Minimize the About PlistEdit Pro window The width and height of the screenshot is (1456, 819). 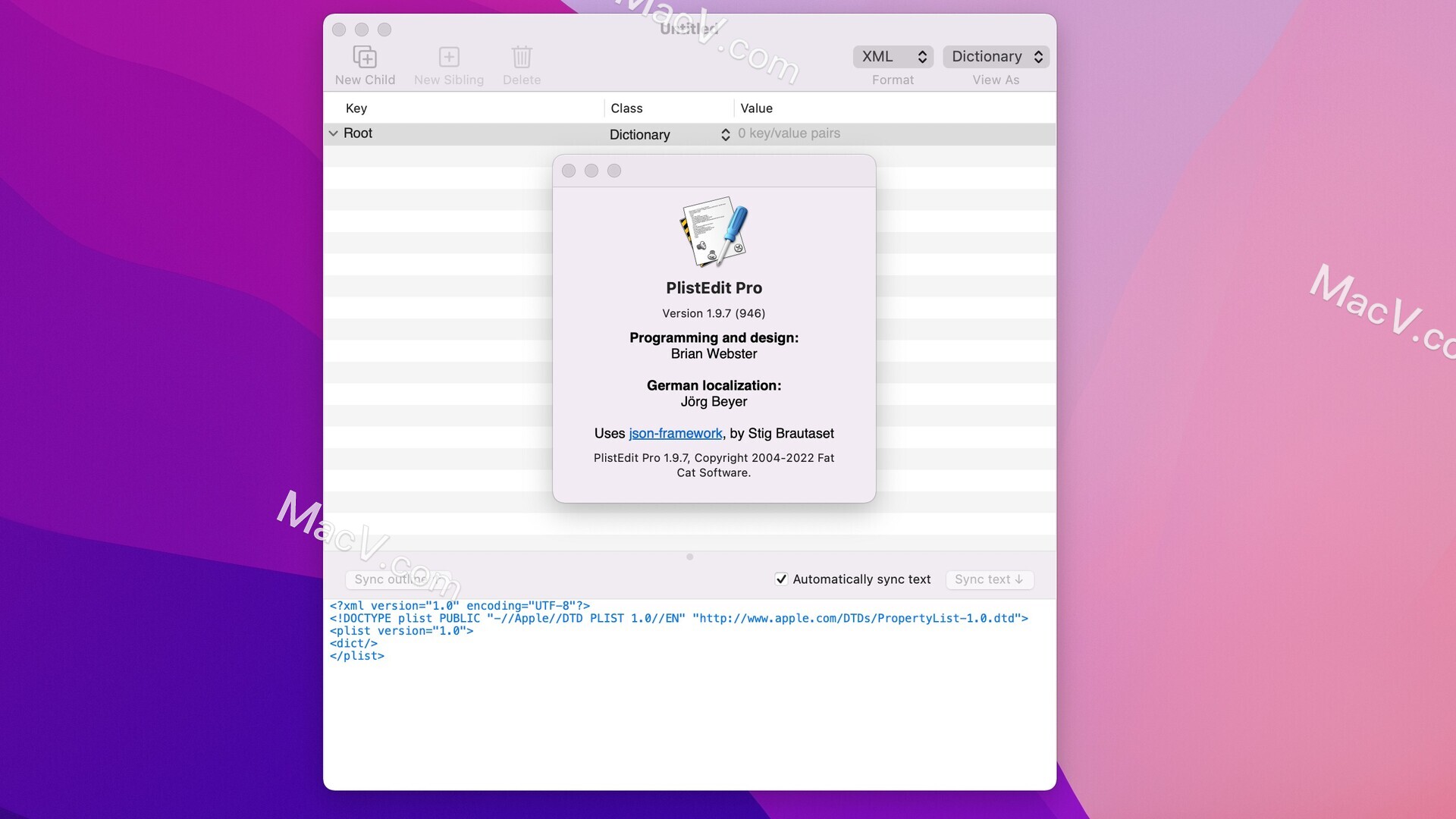591,171
